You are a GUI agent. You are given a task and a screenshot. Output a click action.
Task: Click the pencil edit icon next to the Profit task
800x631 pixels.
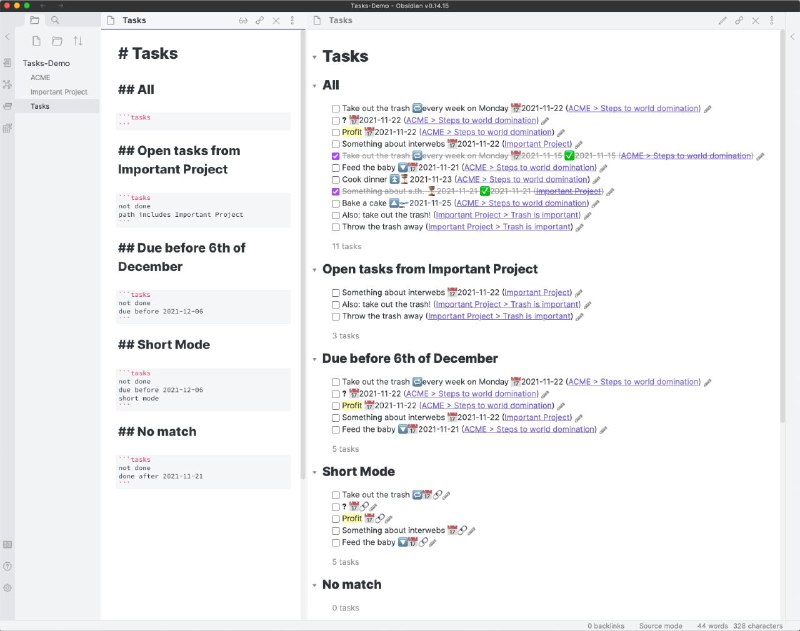561,132
